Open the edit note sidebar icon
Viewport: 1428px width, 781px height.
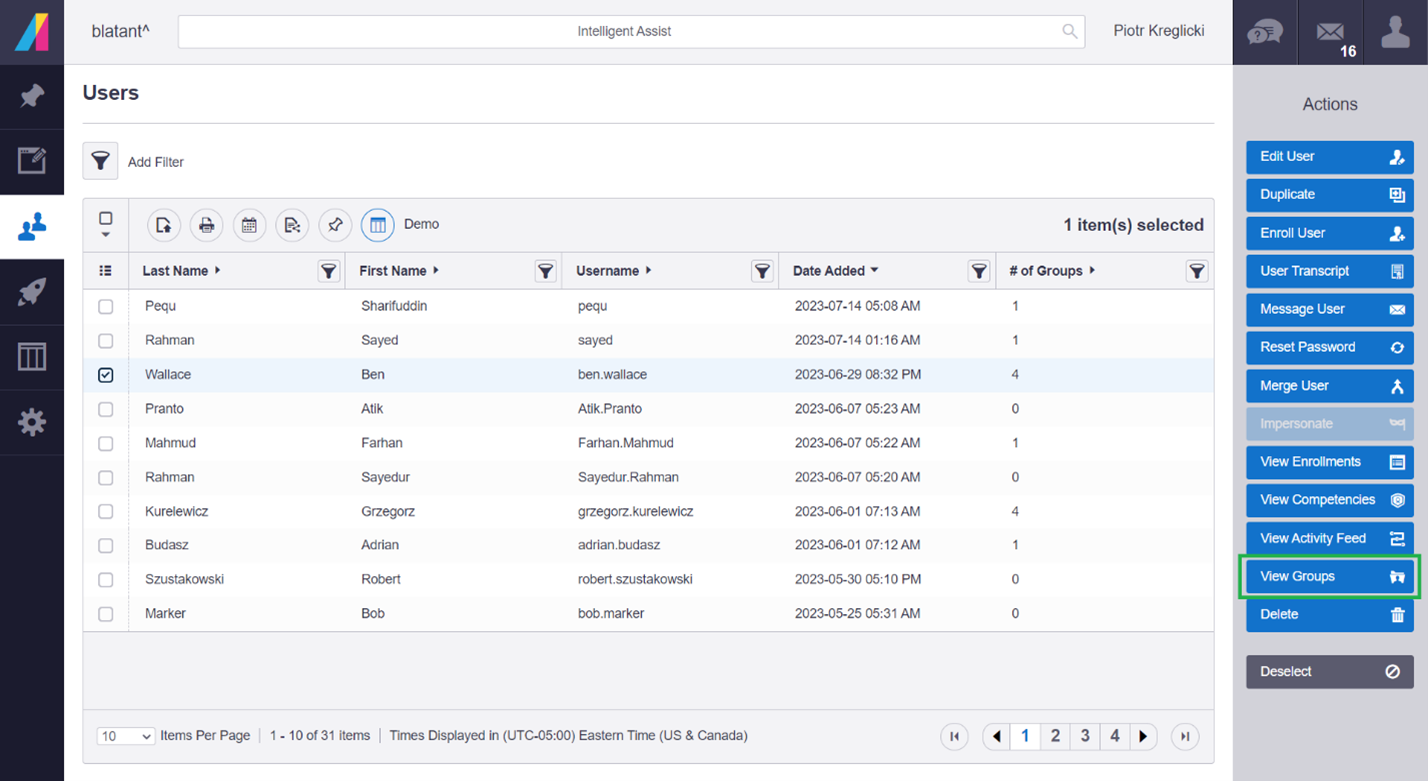tap(32, 161)
